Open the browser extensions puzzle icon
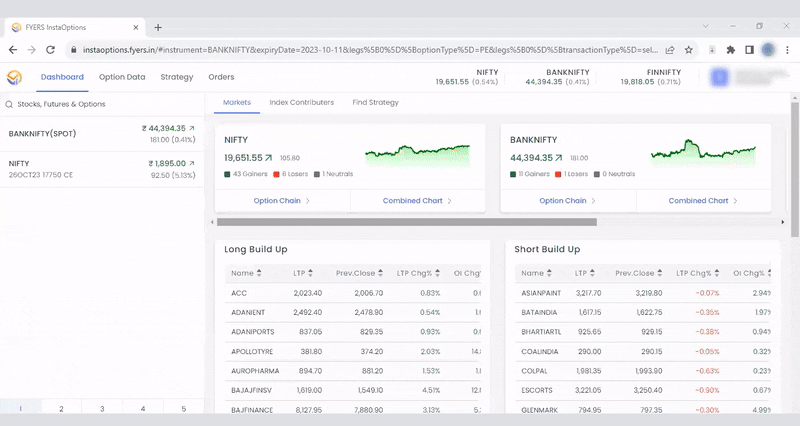 click(731, 49)
